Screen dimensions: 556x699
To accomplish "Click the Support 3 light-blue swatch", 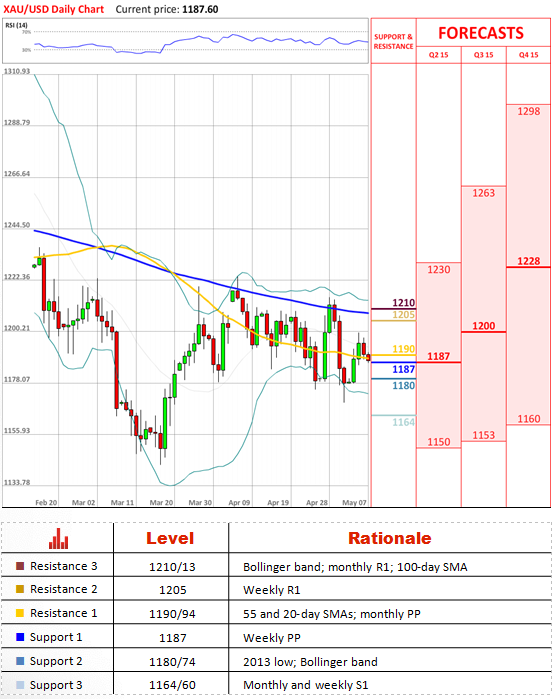I will [20, 685].
